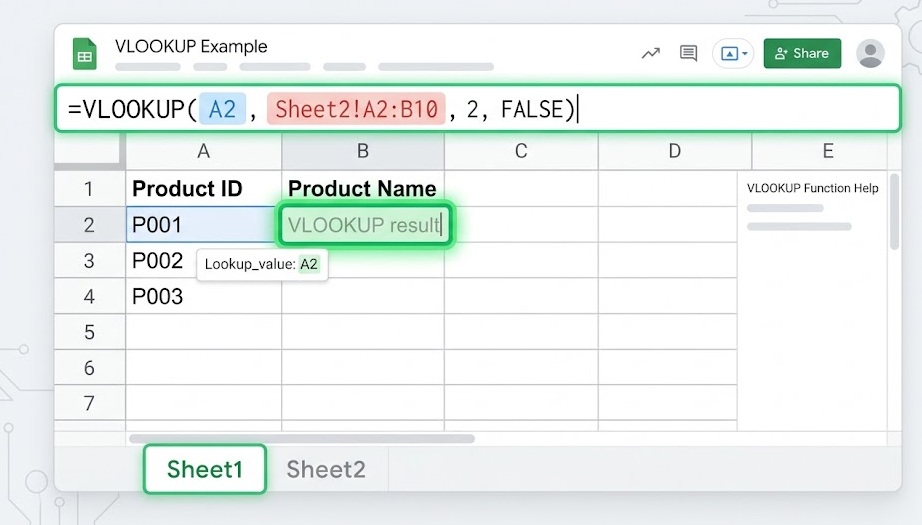The width and height of the screenshot is (922, 525).
Task: Select the Sheet2!A2:B10 range in formula
Action: coord(356,109)
